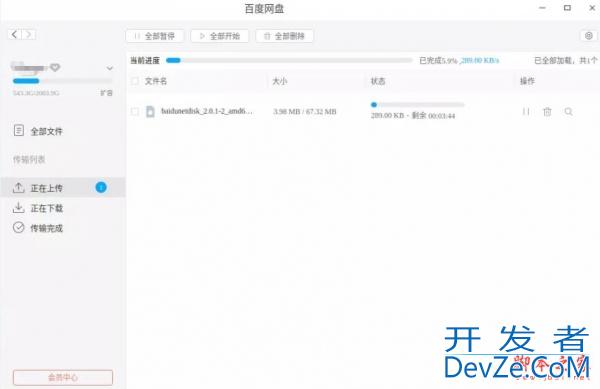The image size is (600, 389).
Task: Click the file icon of baidunetdisk row
Action: pos(150,111)
